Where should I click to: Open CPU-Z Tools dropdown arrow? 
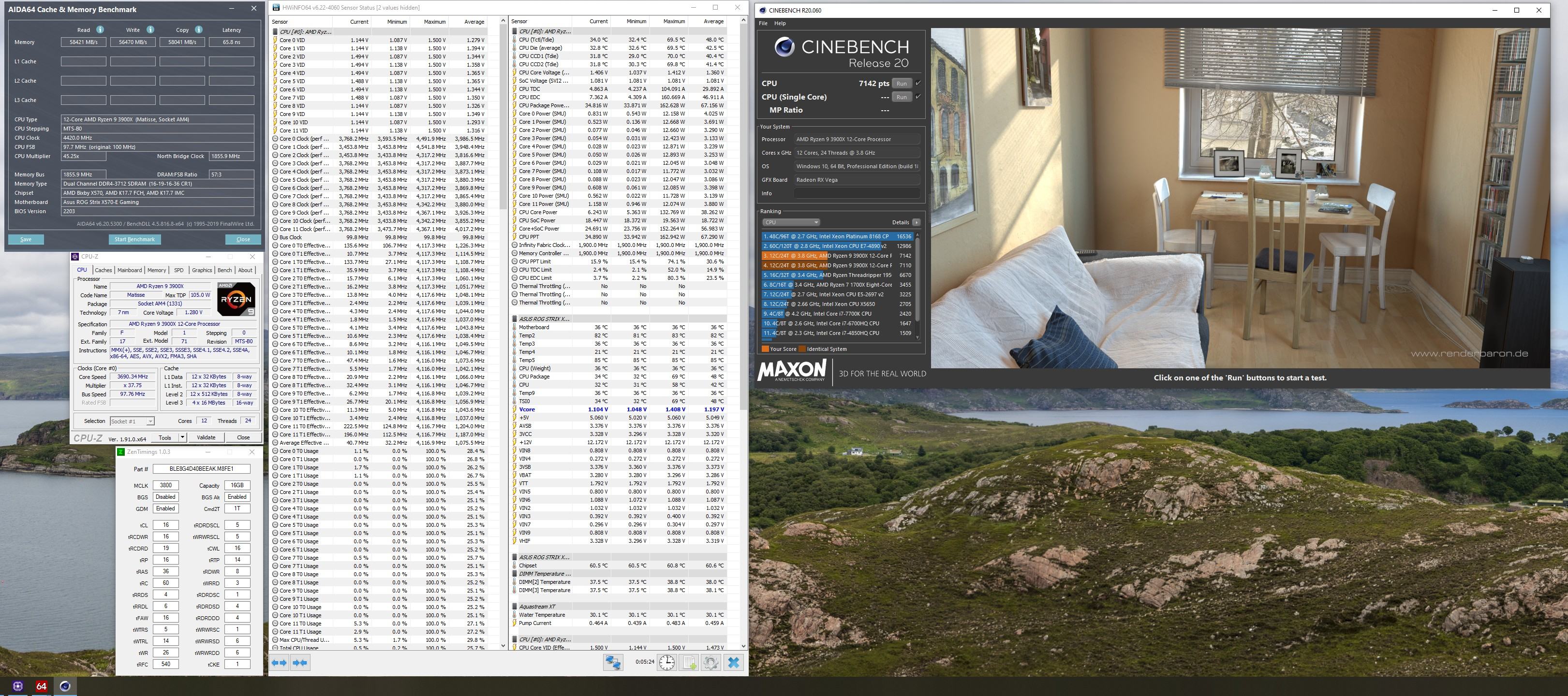point(182,437)
